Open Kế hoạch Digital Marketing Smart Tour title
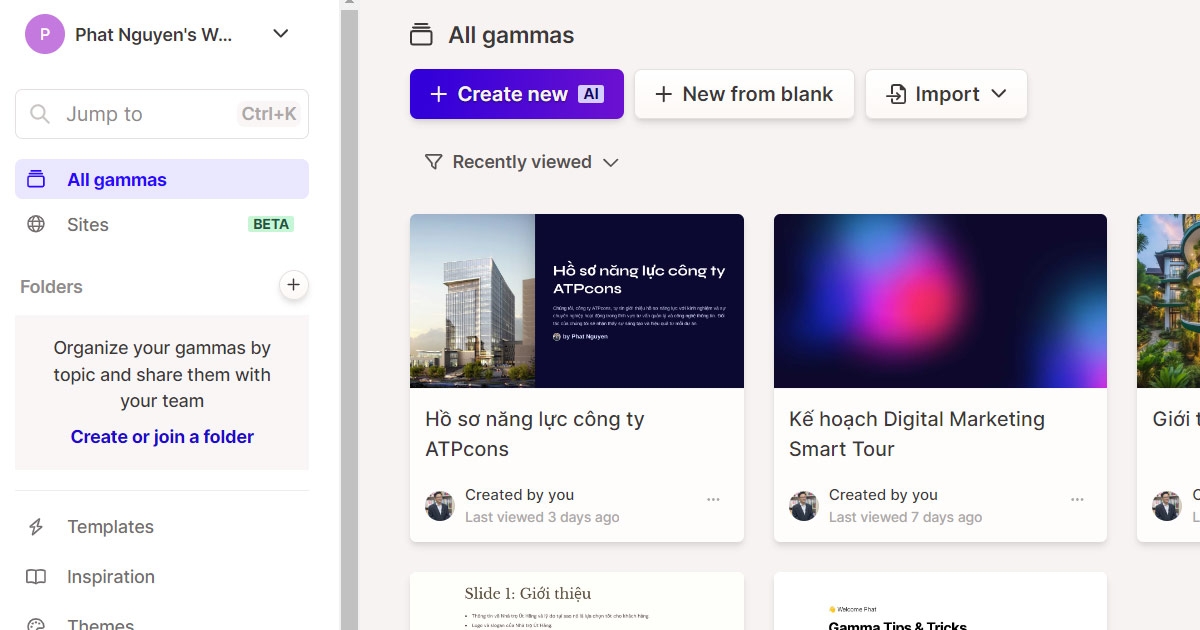This screenshot has width=1200, height=630. pyautogui.click(x=917, y=434)
